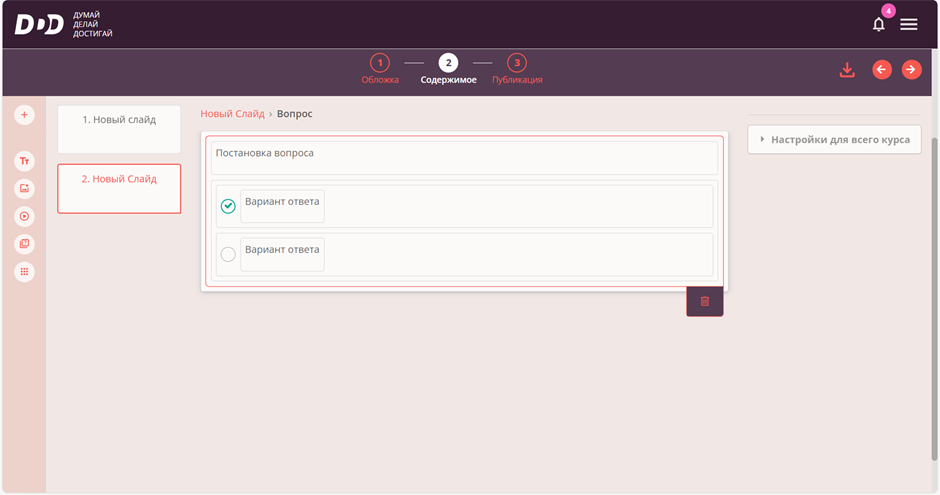The width and height of the screenshot is (940, 495).
Task: Select the text block tool icon
Action: click(25, 160)
